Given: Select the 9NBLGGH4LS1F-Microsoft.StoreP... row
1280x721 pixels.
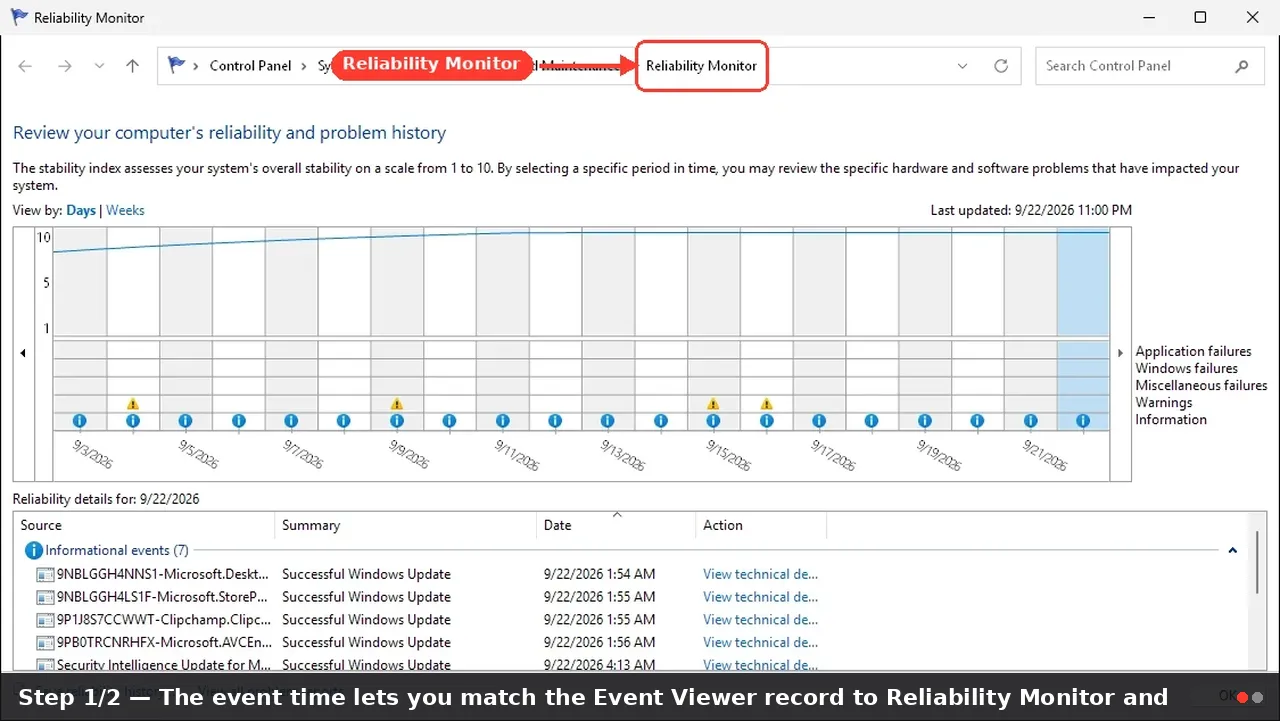Looking at the screenshot, I should (630, 597).
